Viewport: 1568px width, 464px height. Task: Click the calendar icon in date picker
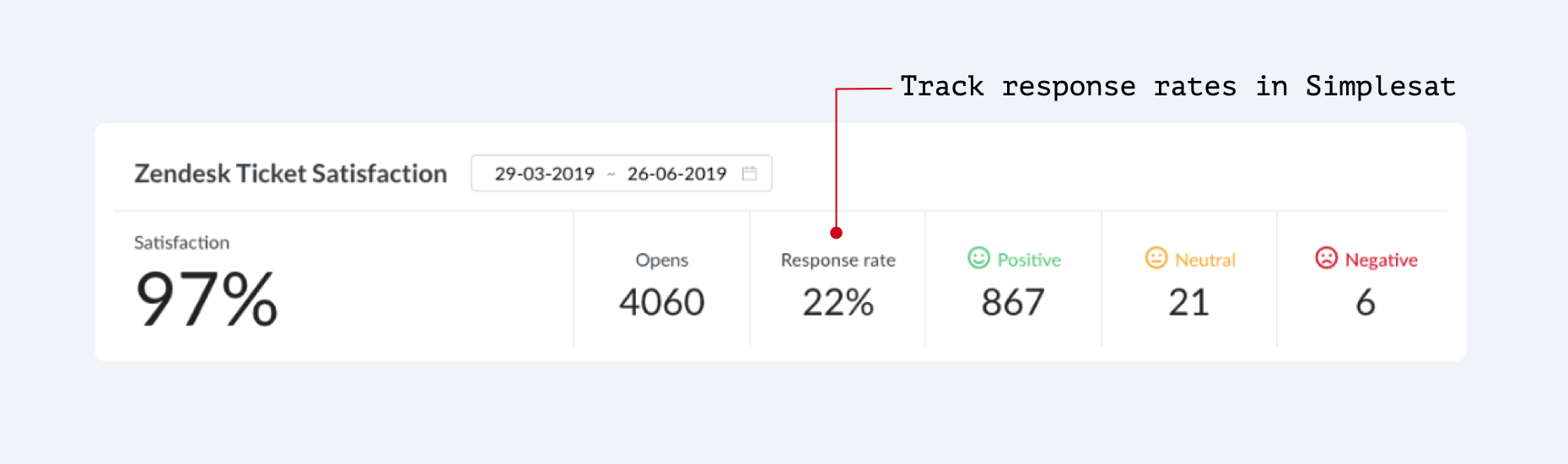[749, 174]
